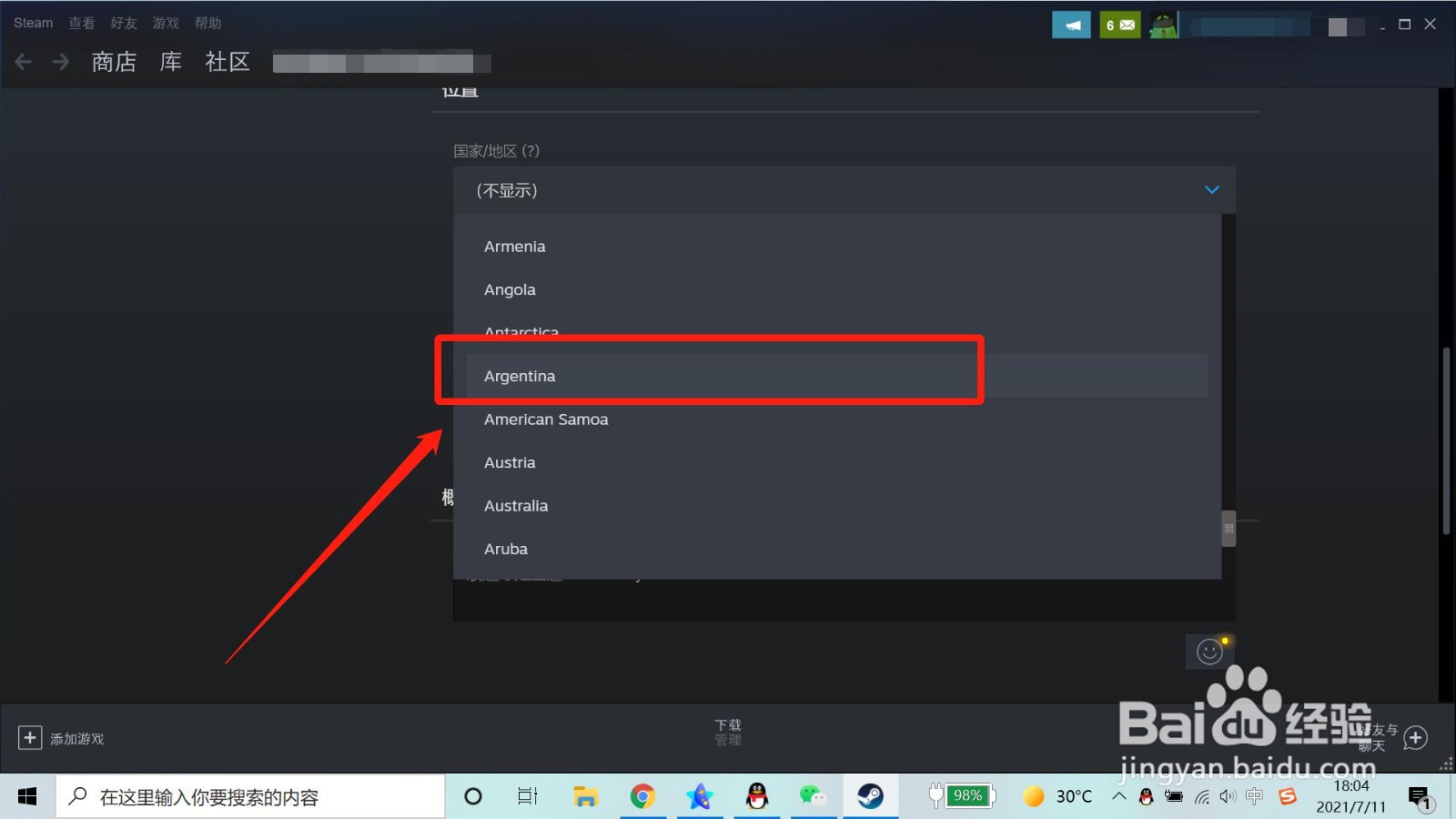Open QQ from the taskbar
Viewport: 1456px width, 819px height.
coord(756,796)
